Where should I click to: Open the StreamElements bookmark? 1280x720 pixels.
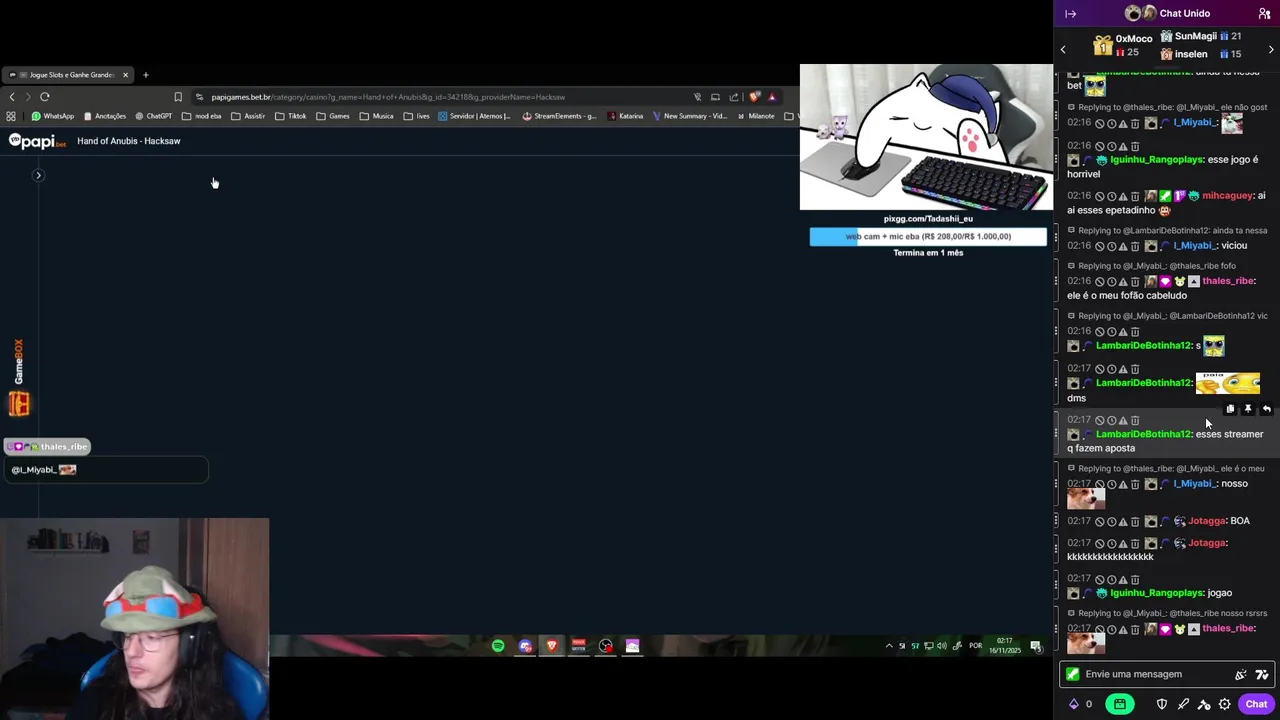[x=560, y=116]
